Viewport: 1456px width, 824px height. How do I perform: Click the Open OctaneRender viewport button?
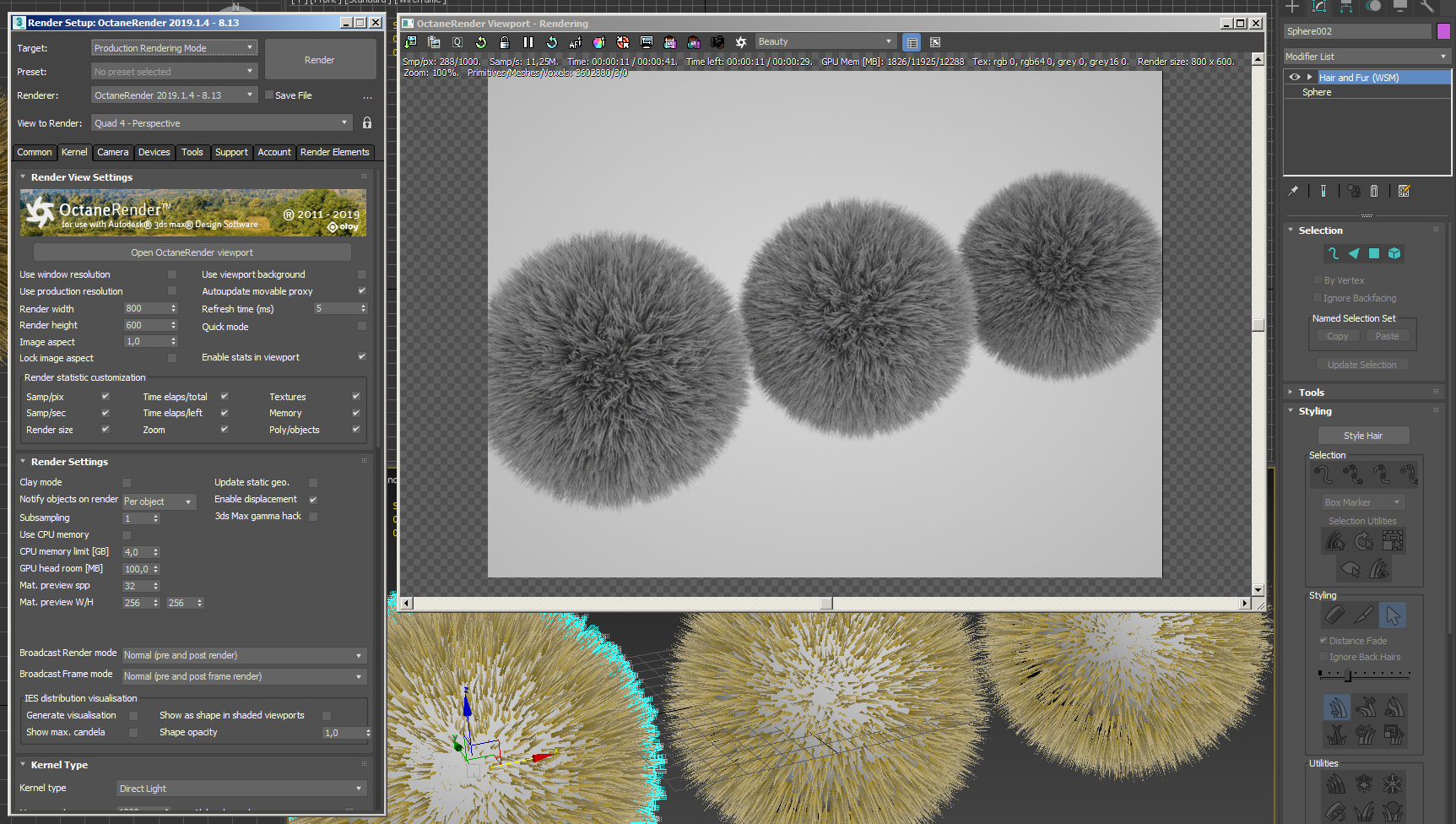(192, 252)
